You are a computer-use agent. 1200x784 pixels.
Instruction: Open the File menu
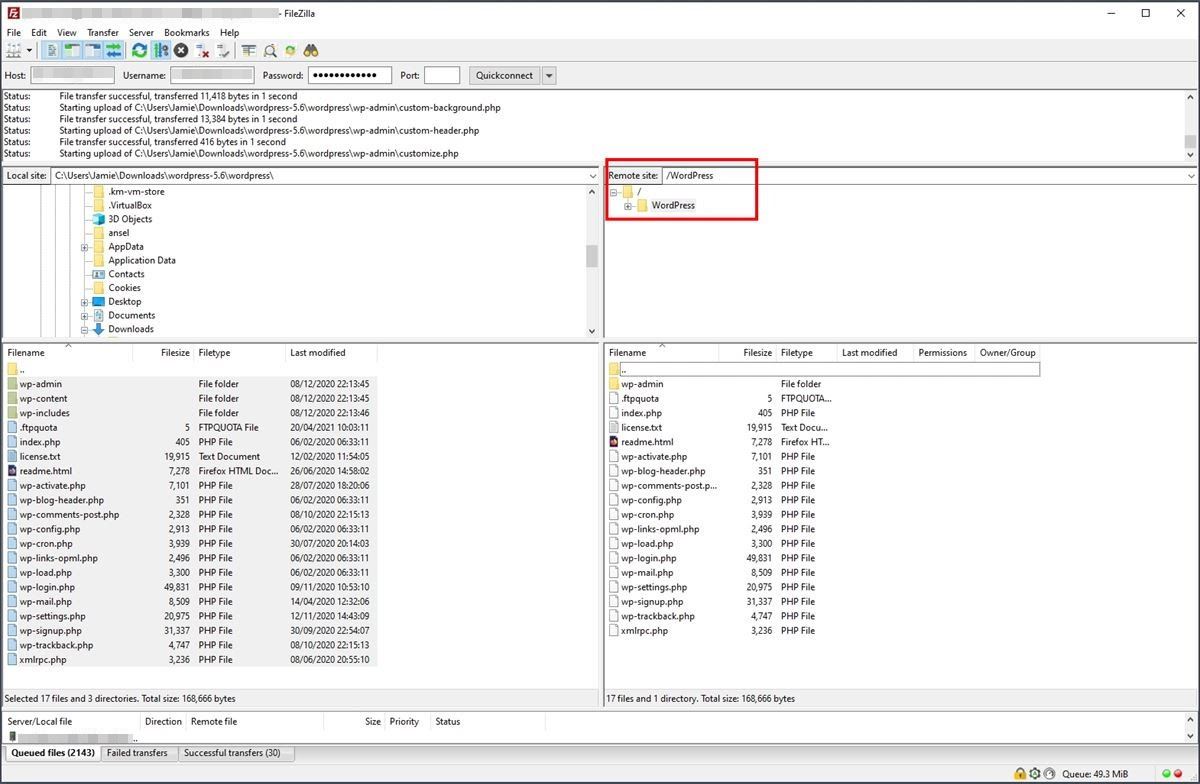pyautogui.click(x=14, y=32)
